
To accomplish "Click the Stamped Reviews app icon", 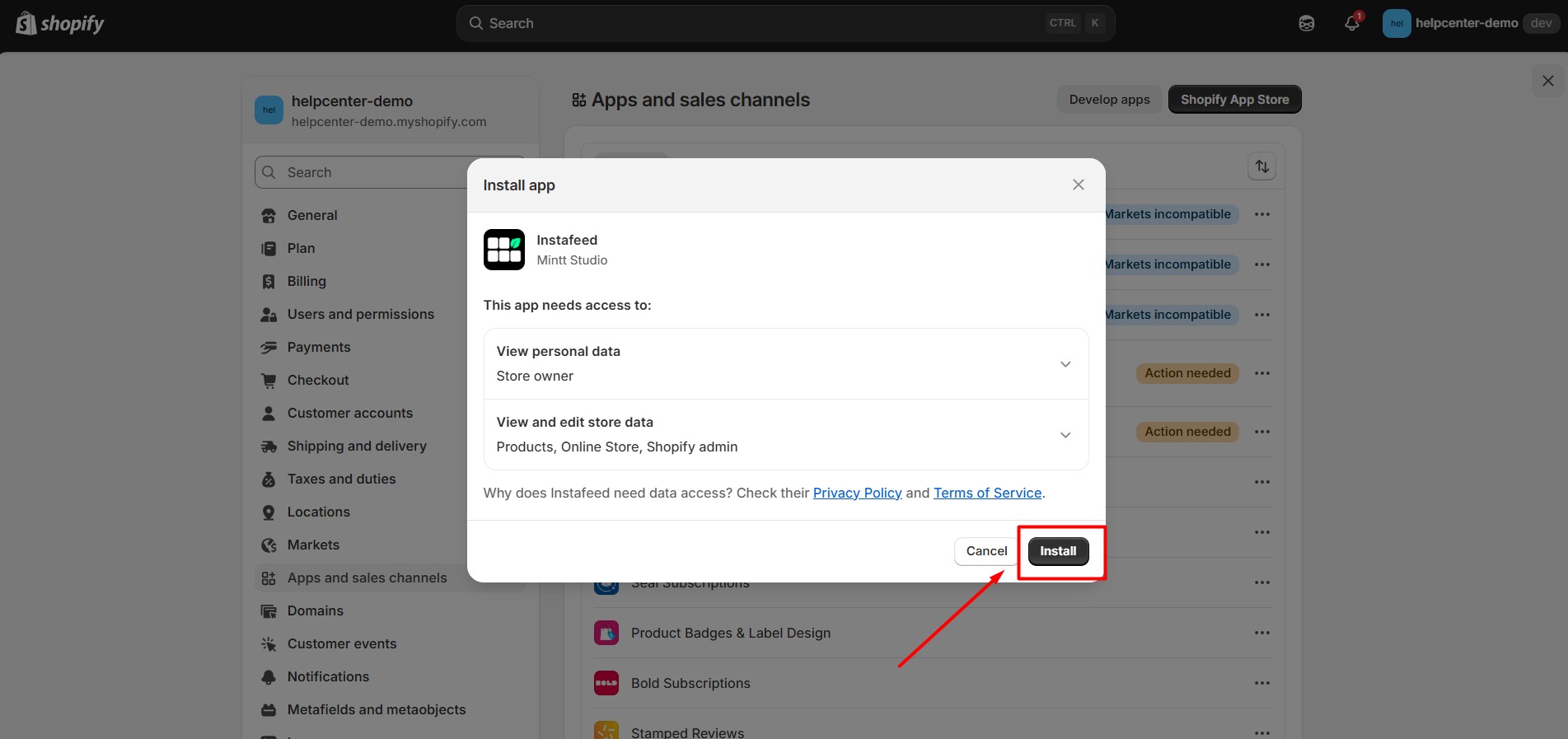I will point(606,730).
